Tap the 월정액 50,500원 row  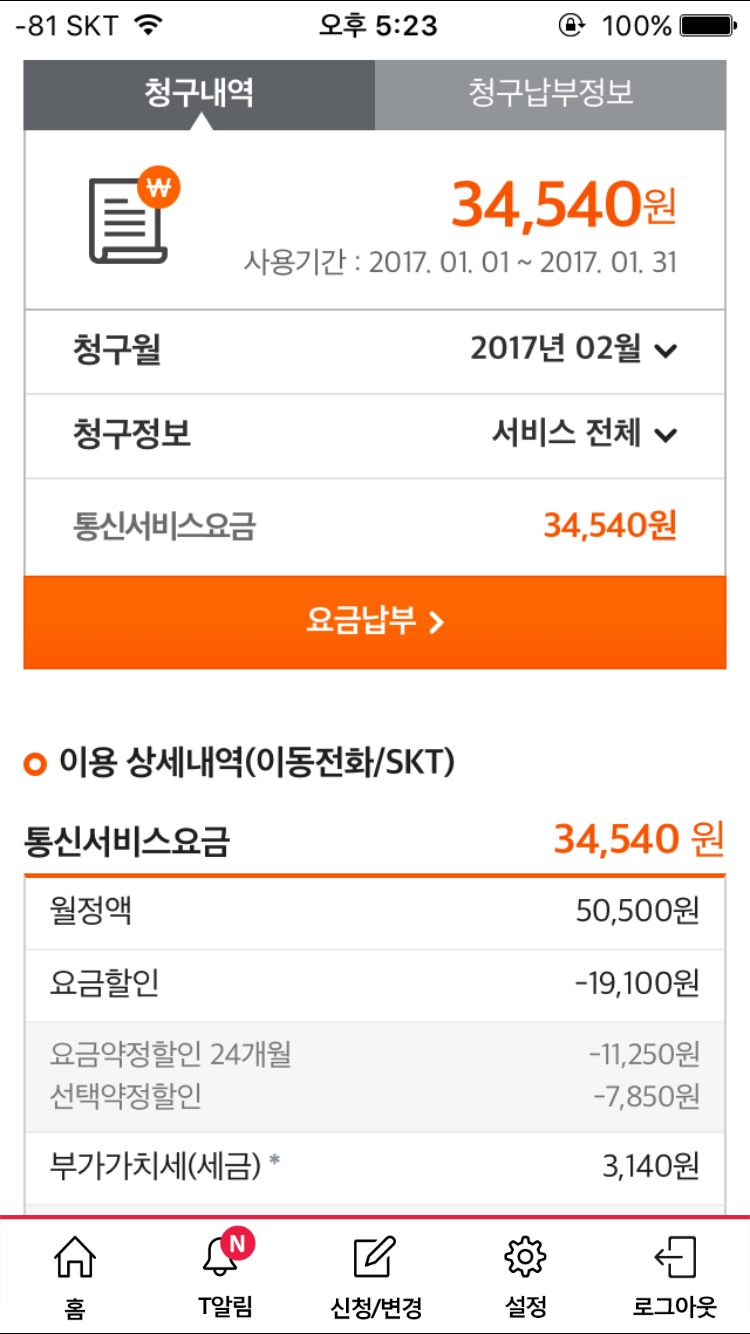374,912
